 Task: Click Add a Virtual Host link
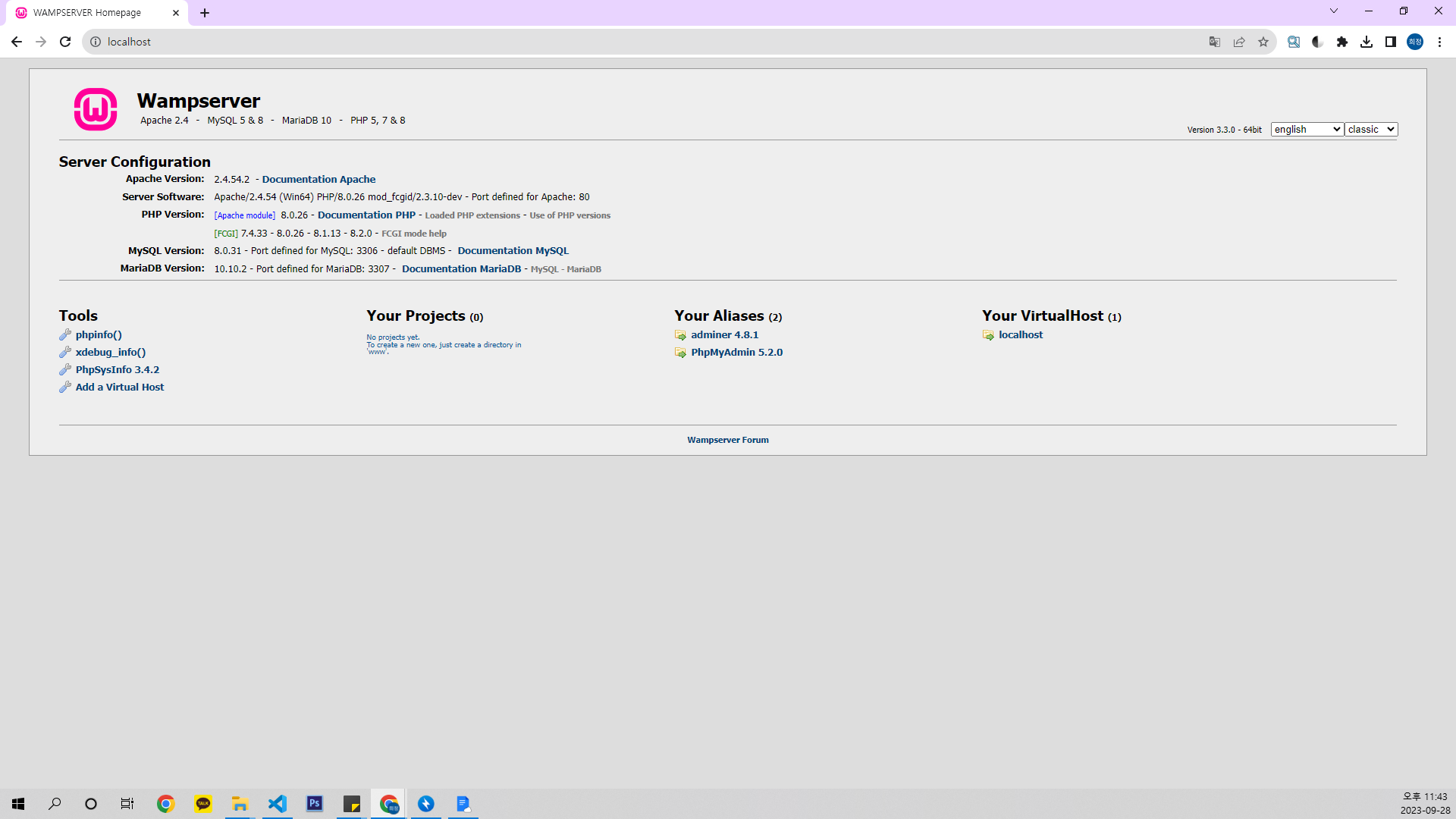point(120,387)
